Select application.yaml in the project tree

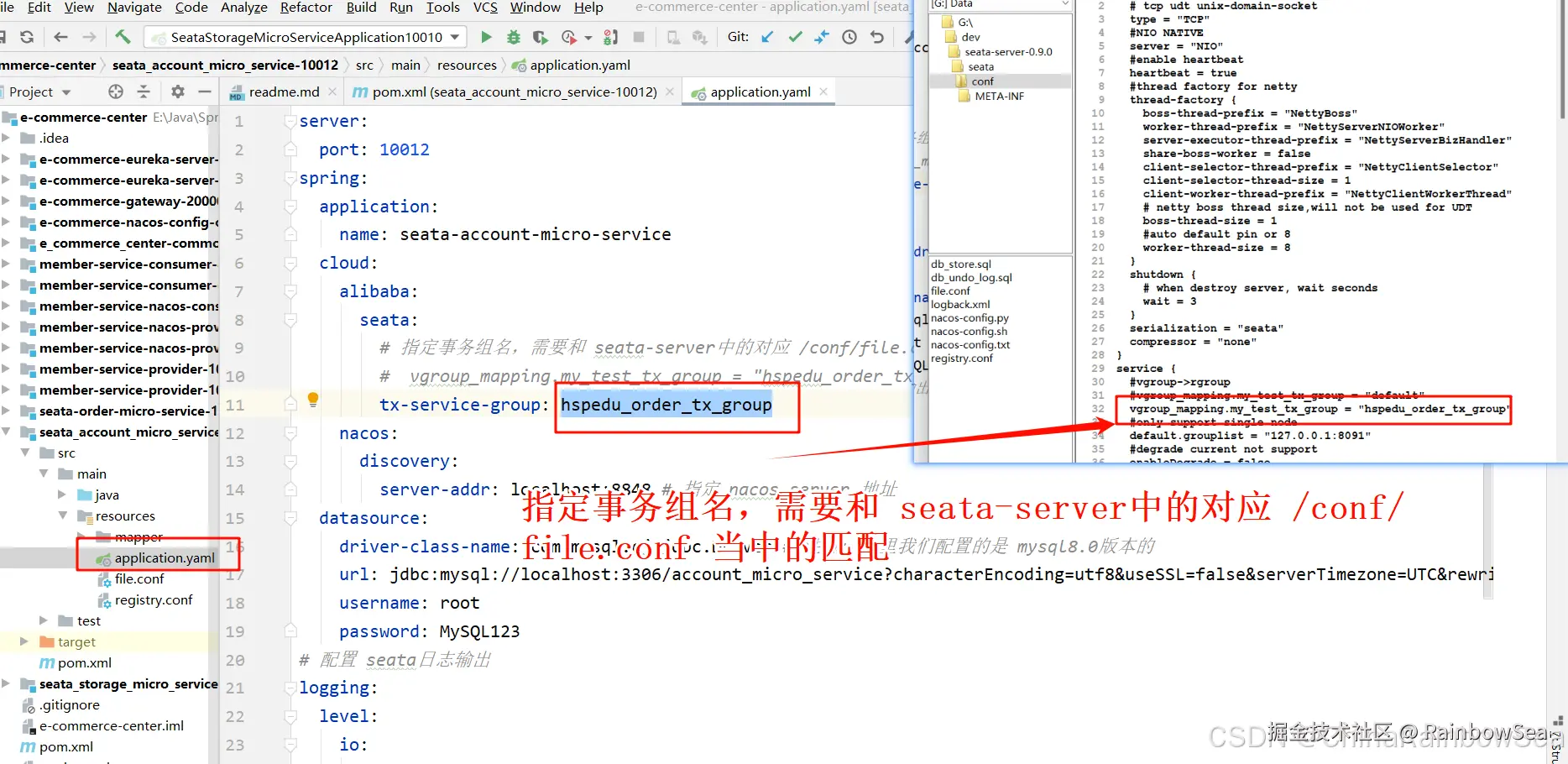tap(165, 557)
